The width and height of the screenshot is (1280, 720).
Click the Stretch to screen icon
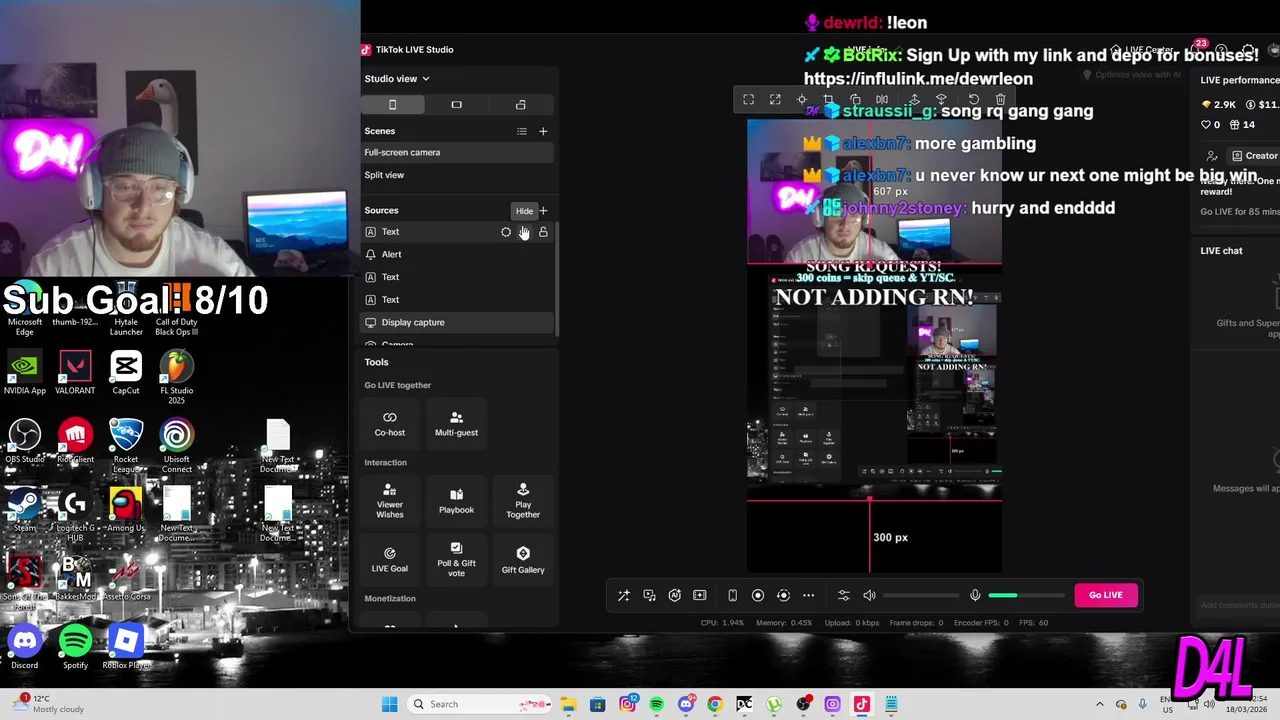(x=775, y=100)
